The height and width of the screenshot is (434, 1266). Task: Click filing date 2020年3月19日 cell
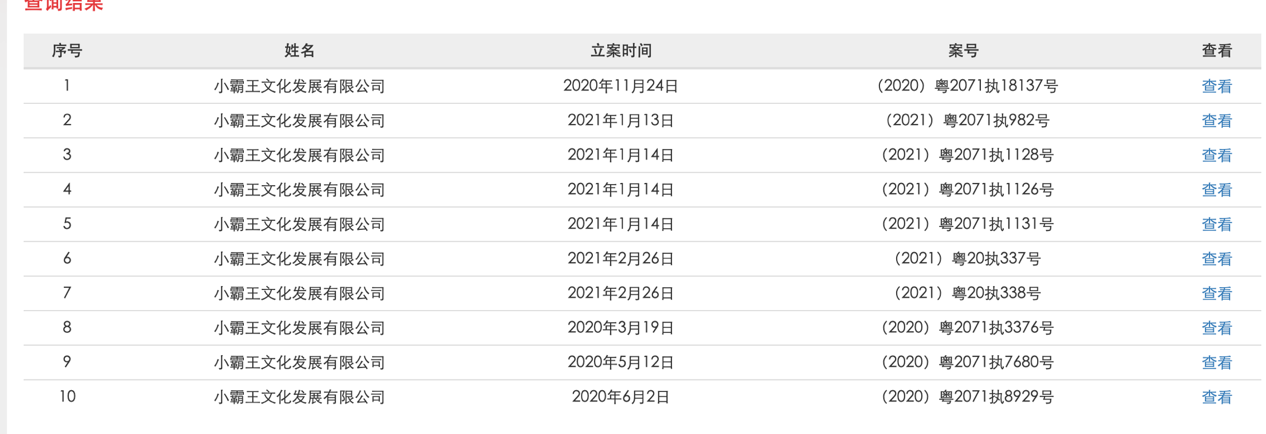621,328
